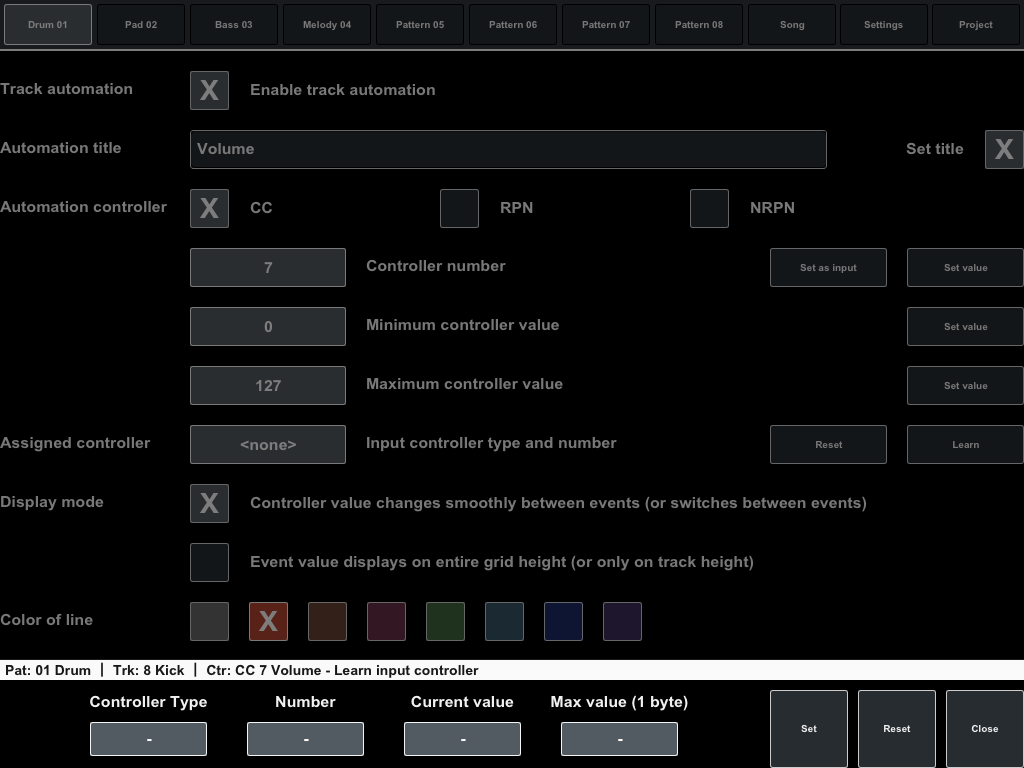
Task: Click Set as input for controller number
Action: [x=828, y=267]
